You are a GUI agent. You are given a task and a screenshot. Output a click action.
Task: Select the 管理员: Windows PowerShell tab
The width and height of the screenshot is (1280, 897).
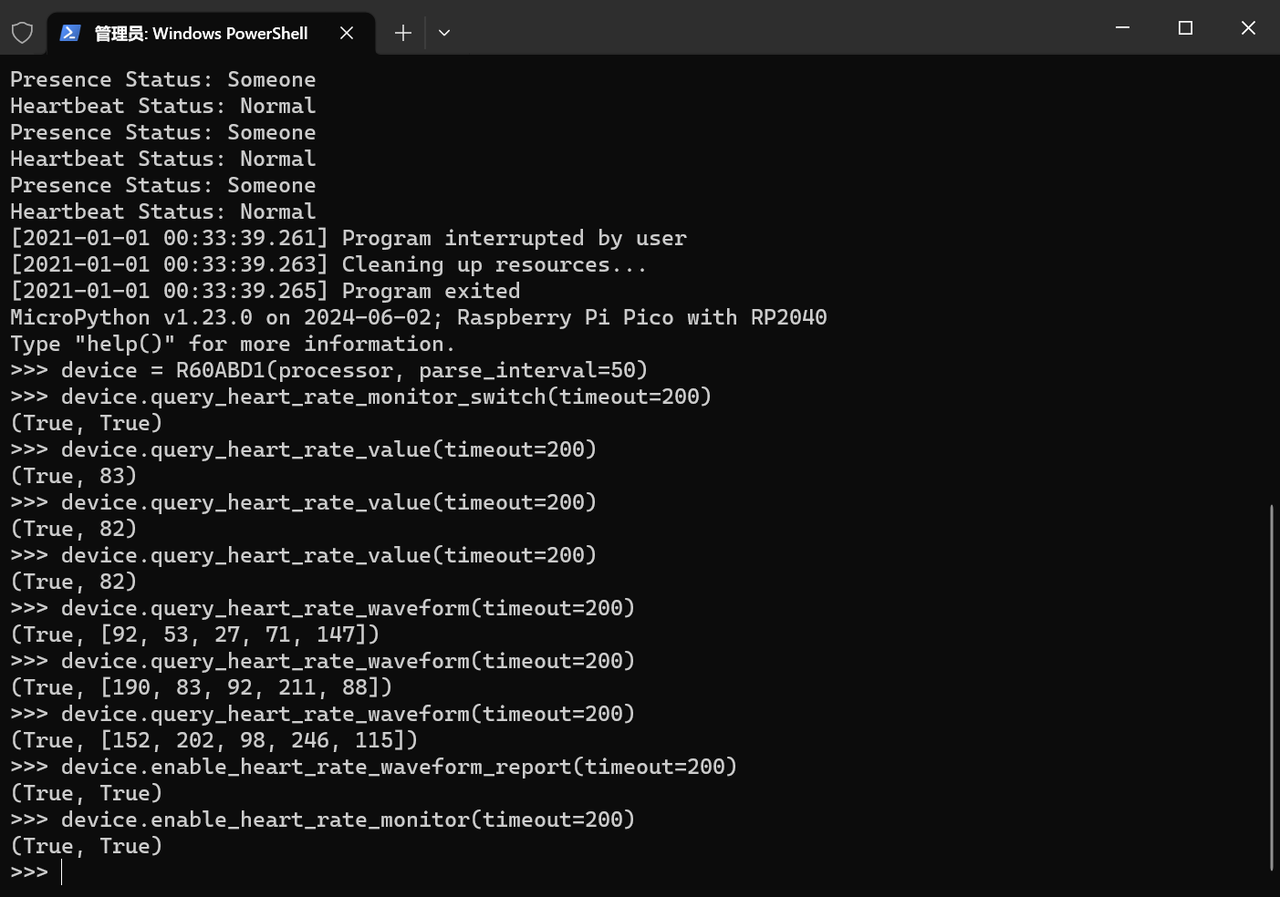coord(201,33)
